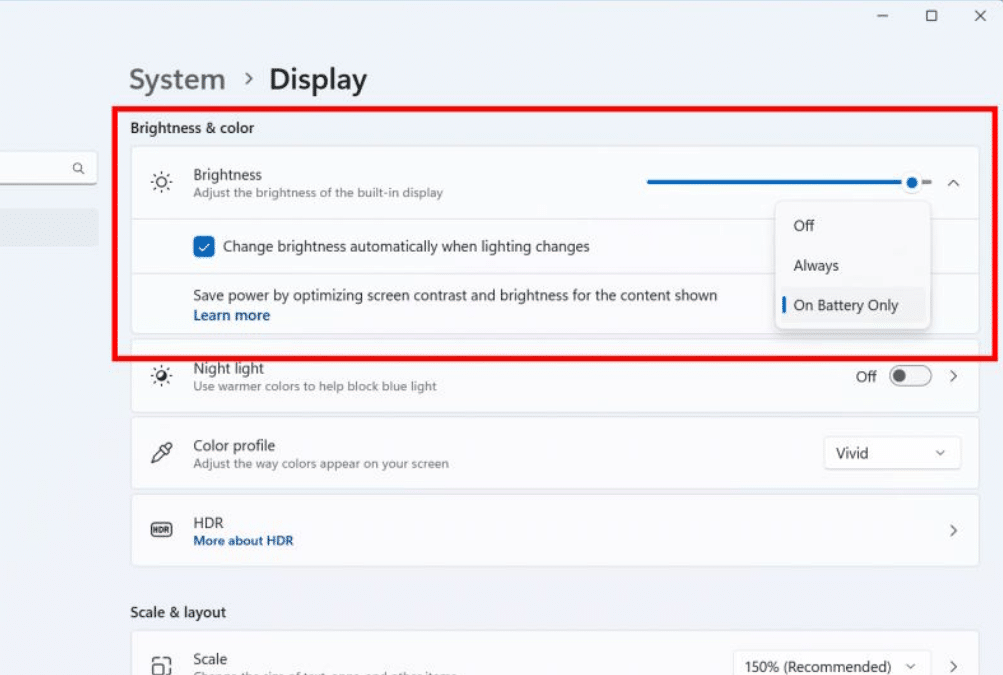Go back to System breadcrumb
Viewport: 1003px width, 675px height.
coord(177,80)
